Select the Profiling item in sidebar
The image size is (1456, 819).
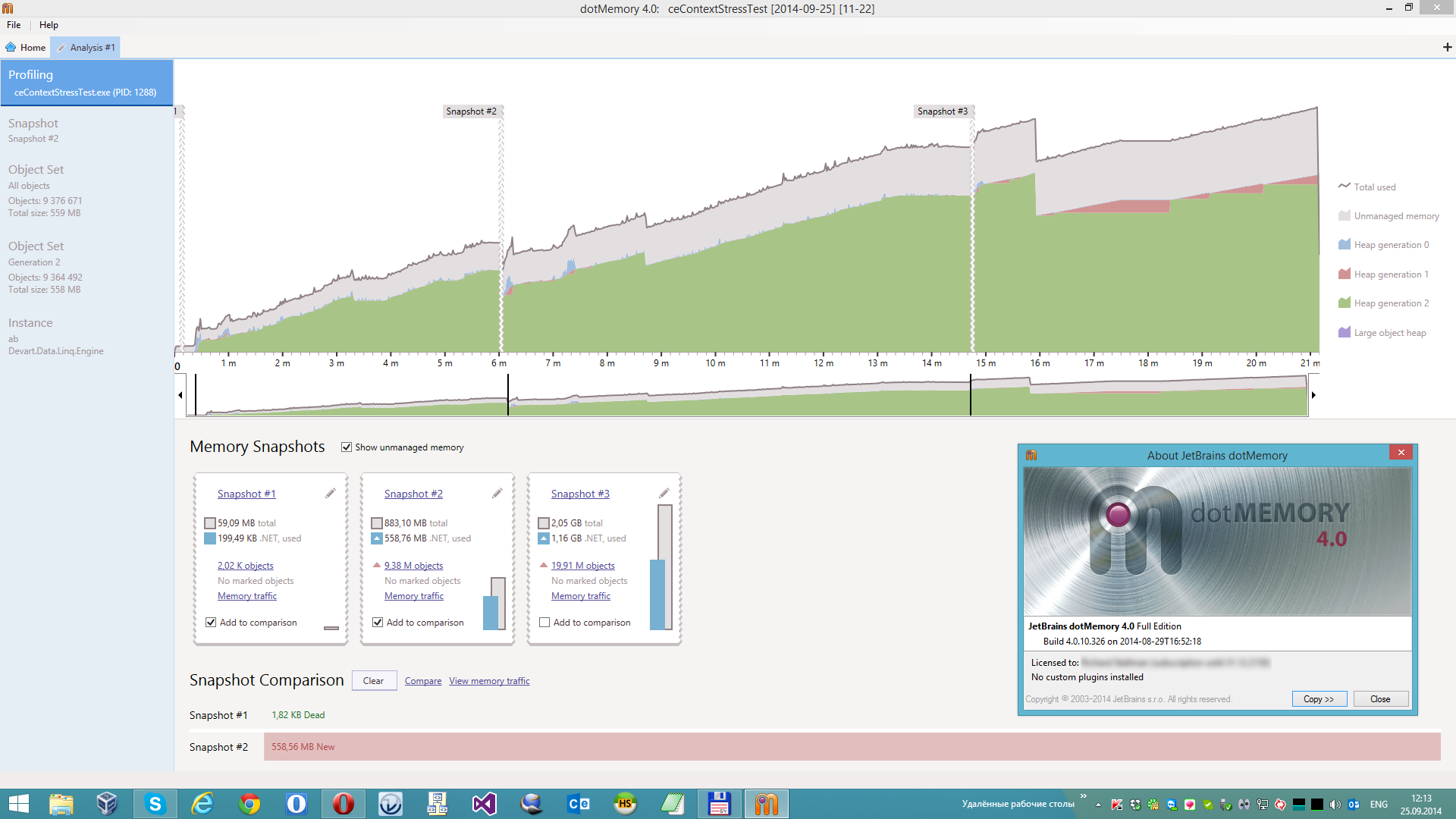[86, 83]
